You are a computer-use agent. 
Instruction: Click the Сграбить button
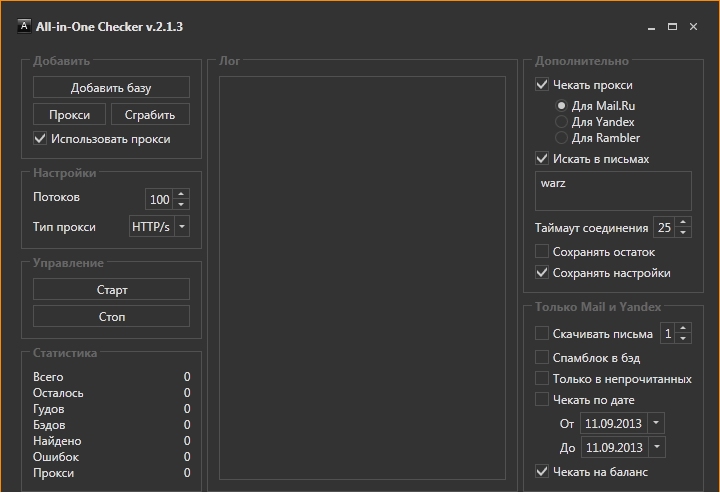pyautogui.click(x=150, y=114)
